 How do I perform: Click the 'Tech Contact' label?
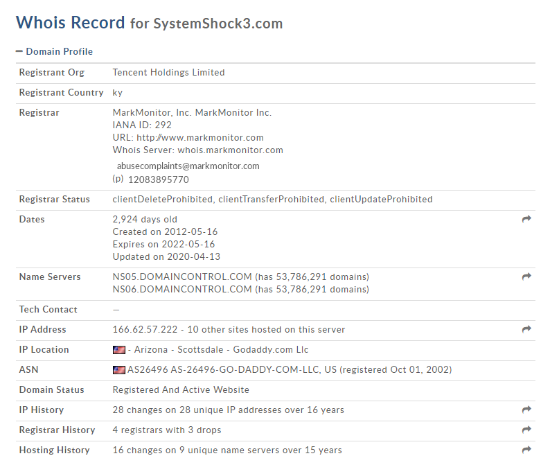(48, 310)
